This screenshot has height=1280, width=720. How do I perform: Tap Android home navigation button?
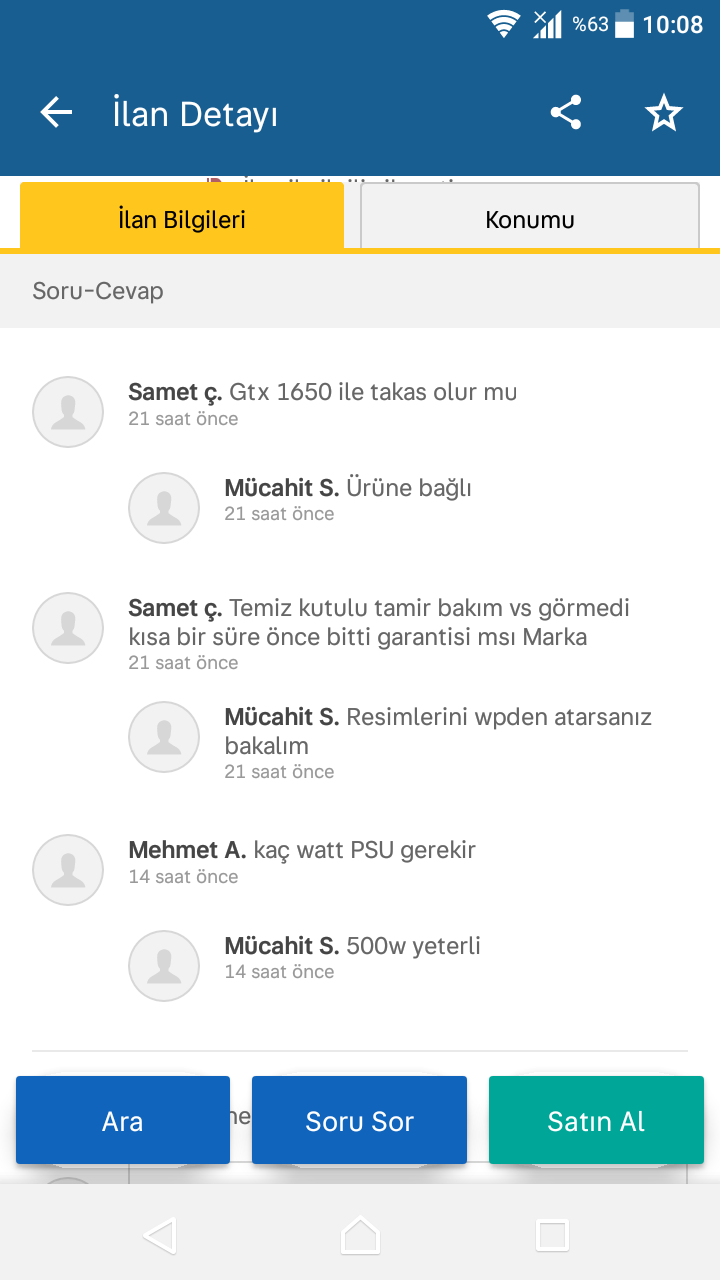[360, 1235]
